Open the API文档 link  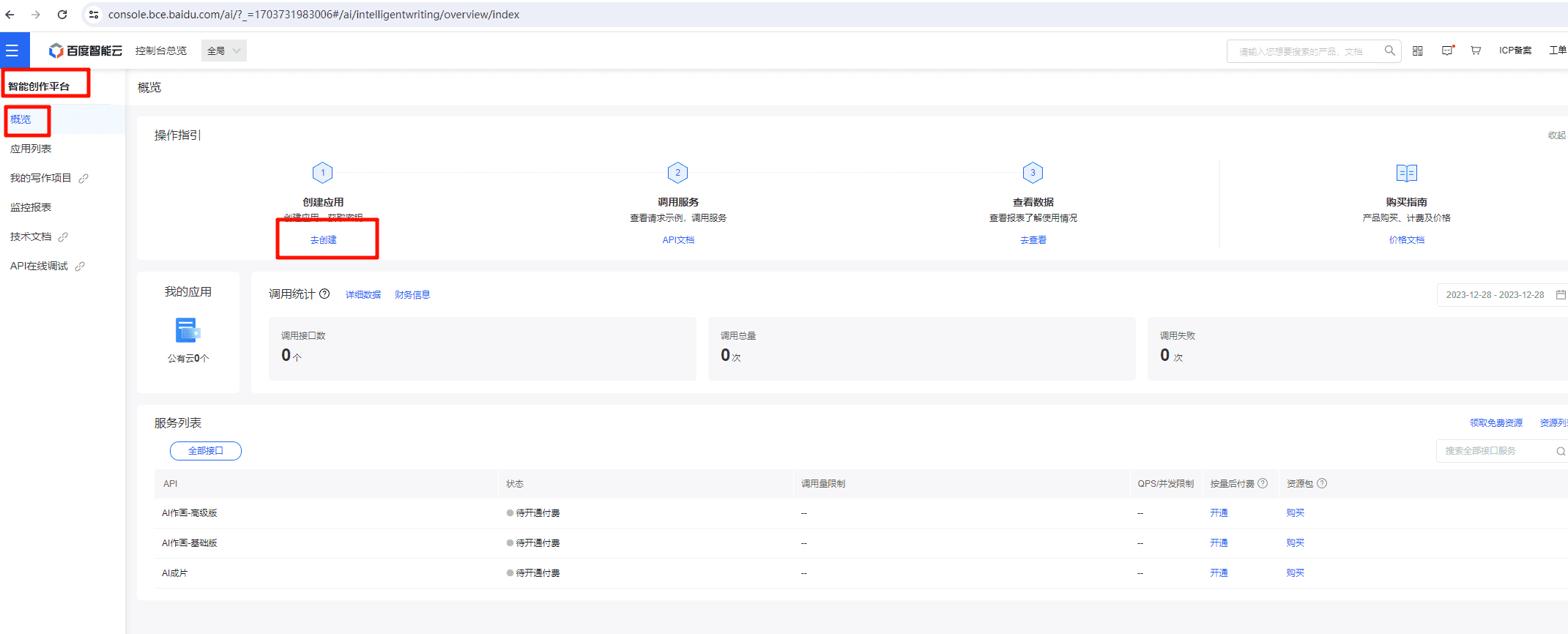[x=678, y=239]
